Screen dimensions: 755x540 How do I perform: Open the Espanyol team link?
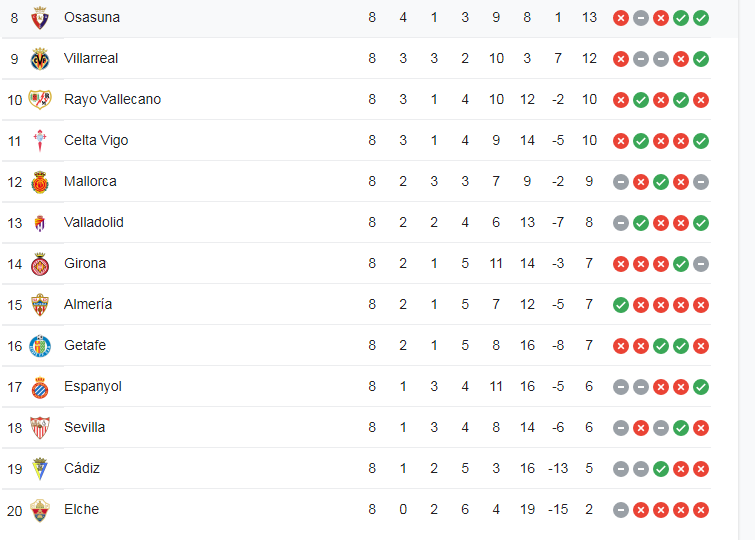click(92, 386)
